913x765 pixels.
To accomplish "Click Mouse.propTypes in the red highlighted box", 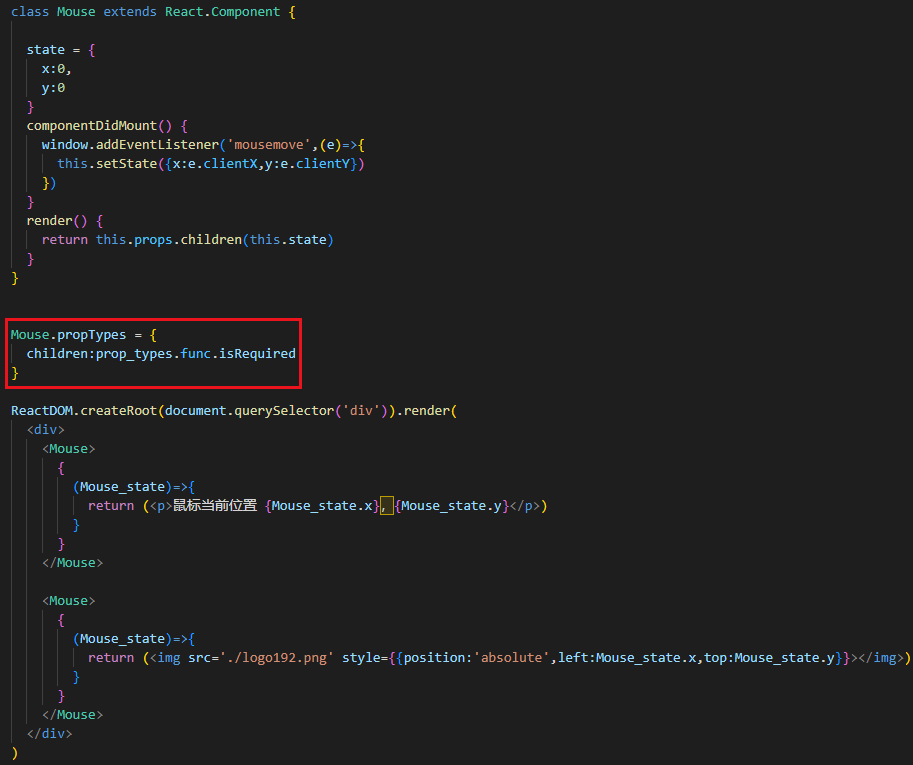I will click(68, 335).
